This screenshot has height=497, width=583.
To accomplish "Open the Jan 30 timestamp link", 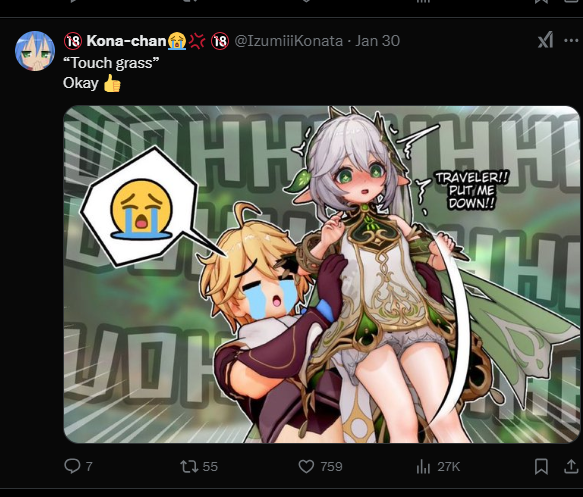I will pos(377,41).
